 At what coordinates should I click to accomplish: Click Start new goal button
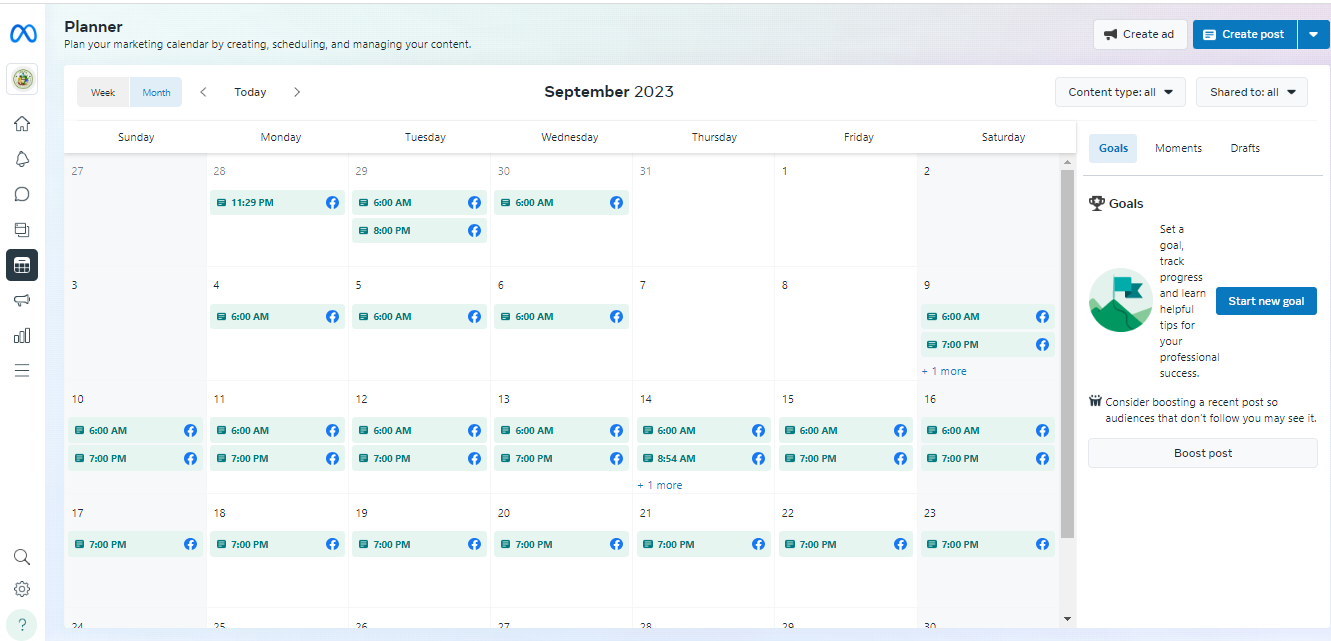point(1266,301)
